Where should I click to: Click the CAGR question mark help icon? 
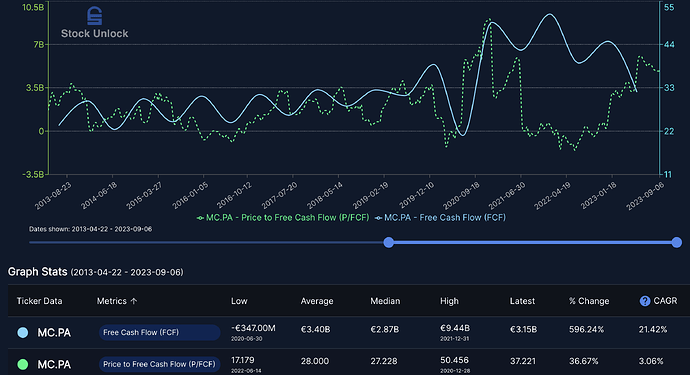pyautogui.click(x=645, y=301)
